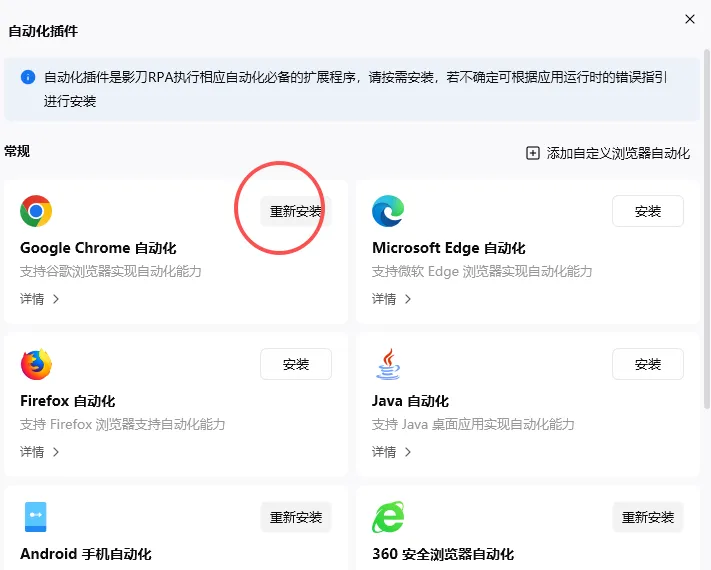Screen dimensions: 711x570
Task: Click description 支持 Java 桌面应用实现自动化能力
Action: [473, 424]
